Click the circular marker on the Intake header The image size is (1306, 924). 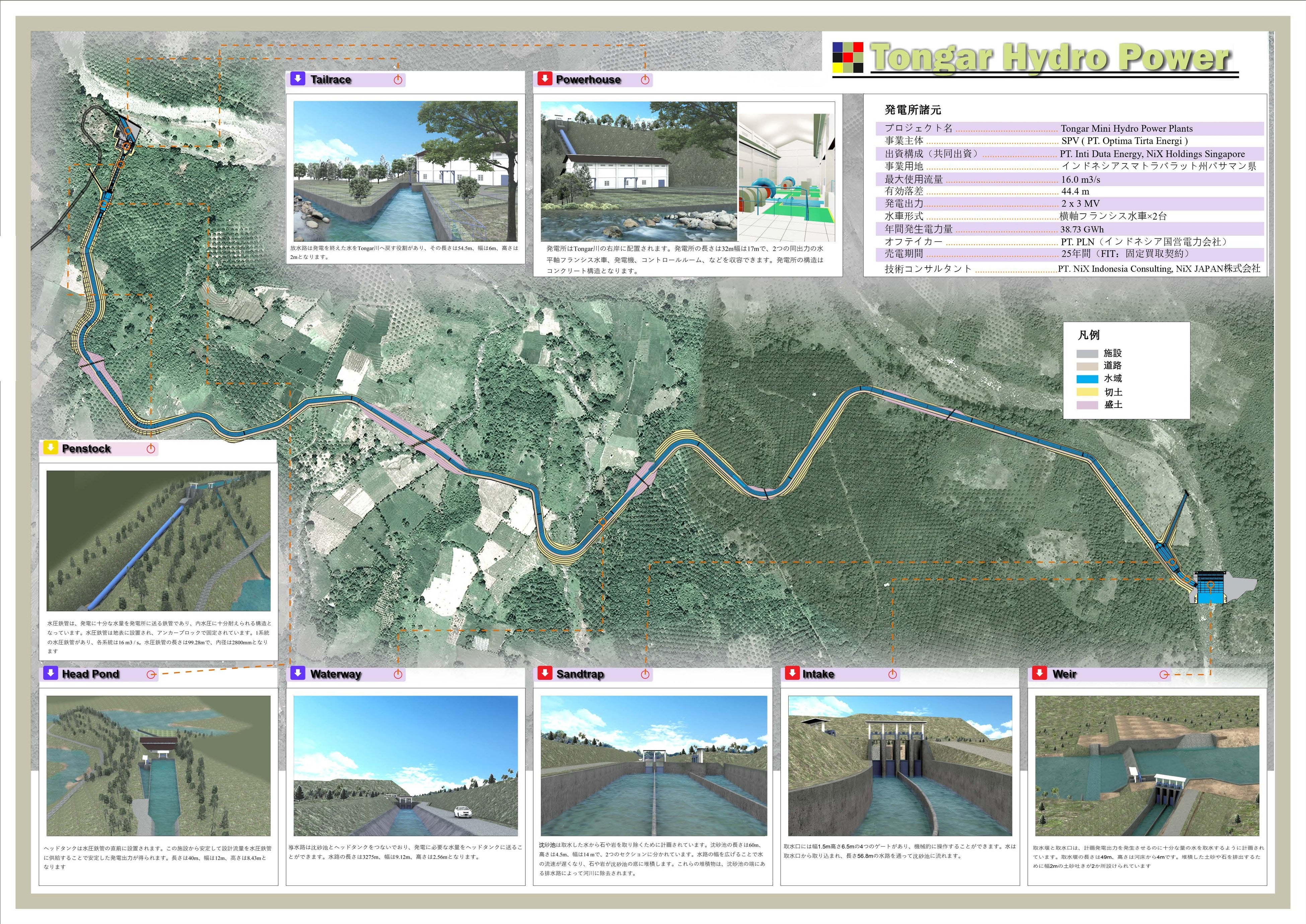click(892, 674)
